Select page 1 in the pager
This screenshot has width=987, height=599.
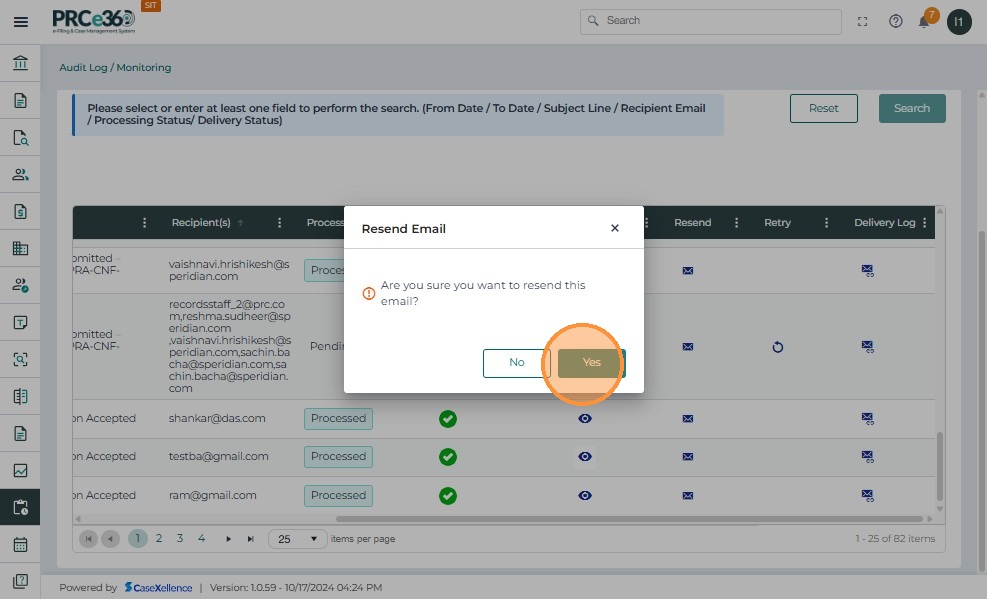pos(138,539)
